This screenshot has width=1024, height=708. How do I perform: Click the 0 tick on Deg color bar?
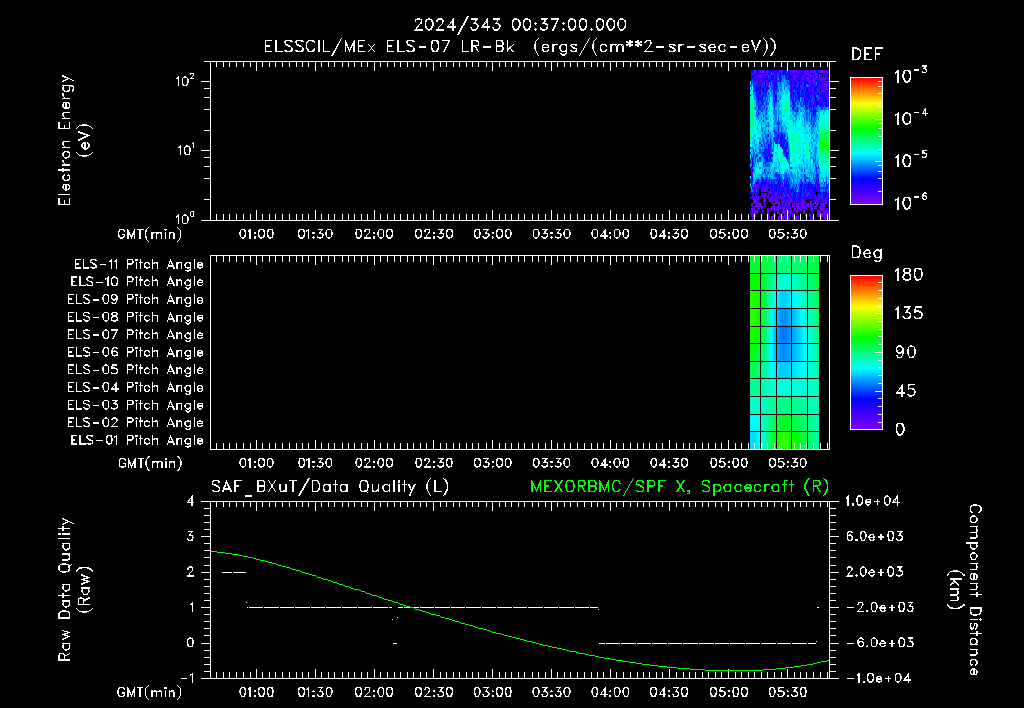900,429
